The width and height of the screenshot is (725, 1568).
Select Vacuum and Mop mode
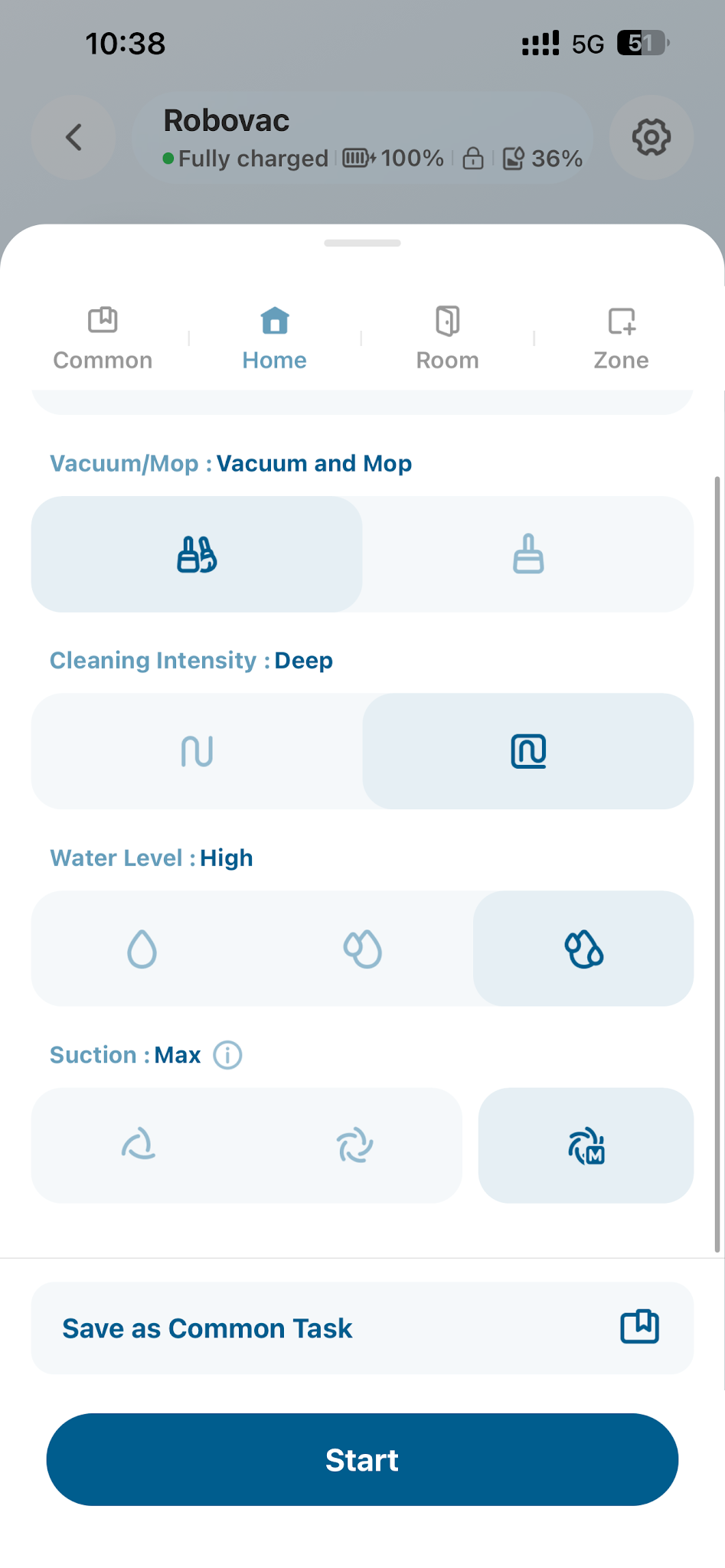(x=197, y=554)
